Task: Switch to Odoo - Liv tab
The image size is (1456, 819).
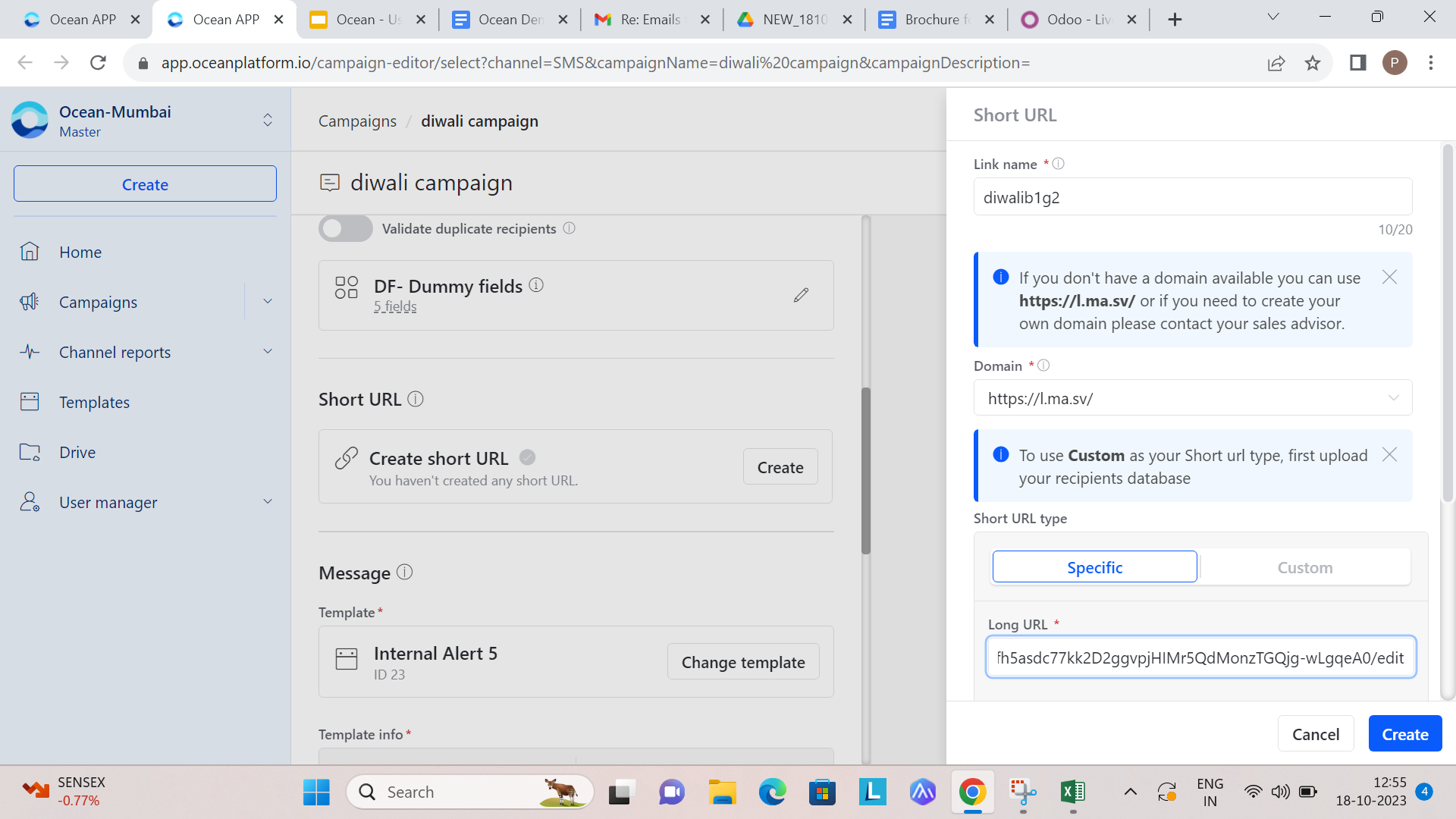Action: tap(1079, 20)
